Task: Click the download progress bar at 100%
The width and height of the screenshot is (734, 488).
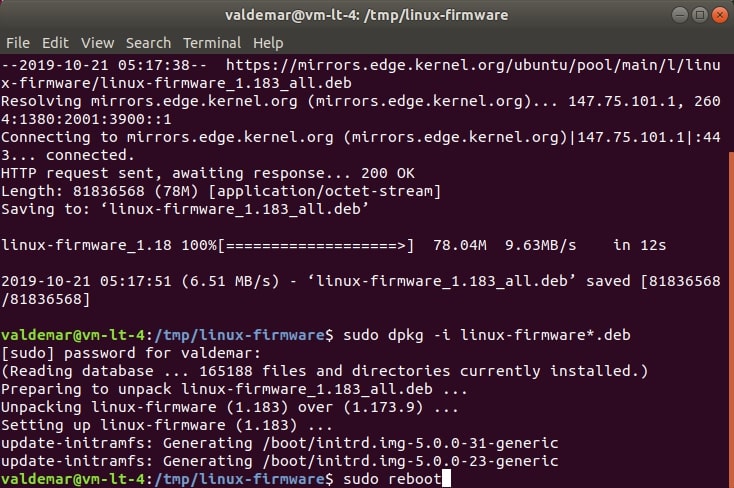Action: (x=316, y=245)
